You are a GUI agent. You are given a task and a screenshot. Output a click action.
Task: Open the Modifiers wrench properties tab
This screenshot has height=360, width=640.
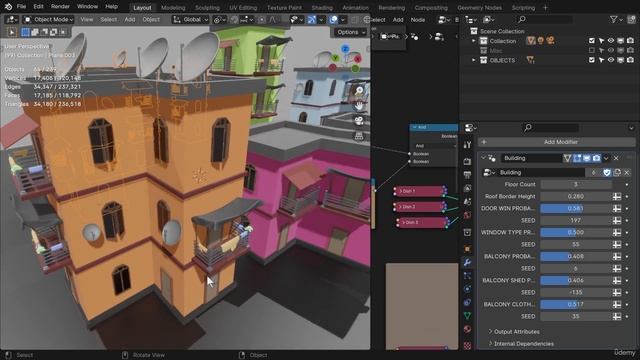[x=468, y=262]
